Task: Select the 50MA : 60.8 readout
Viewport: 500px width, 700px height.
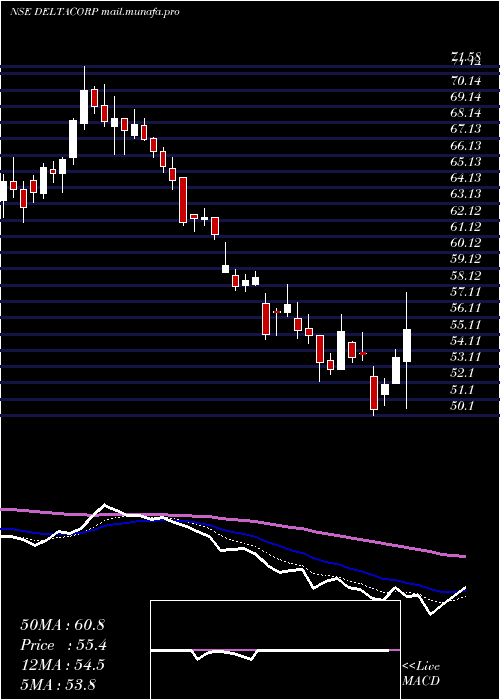Action: (62, 625)
